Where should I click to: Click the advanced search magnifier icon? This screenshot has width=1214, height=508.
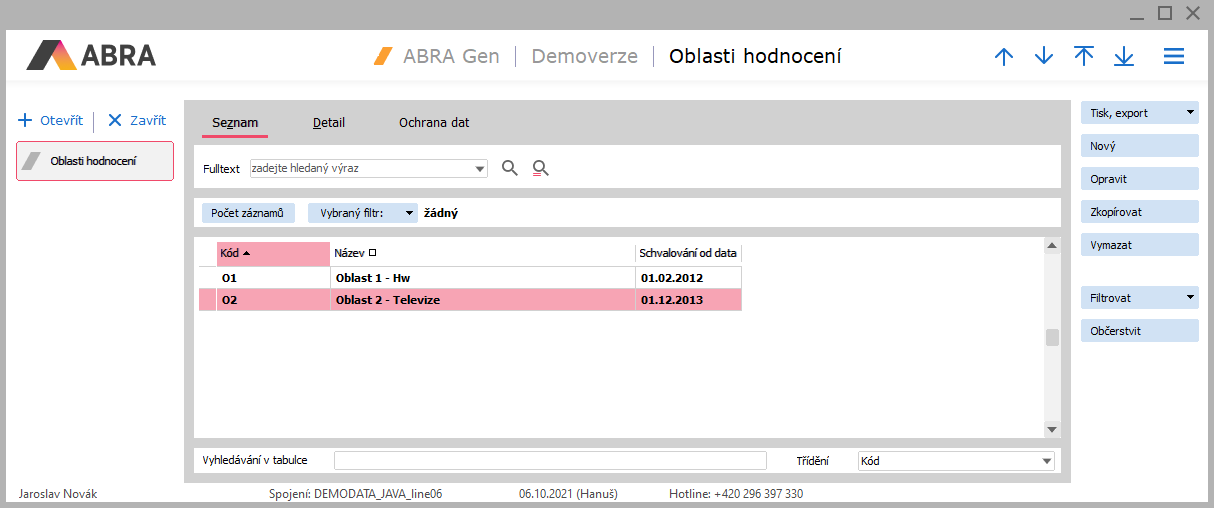coord(541,168)
